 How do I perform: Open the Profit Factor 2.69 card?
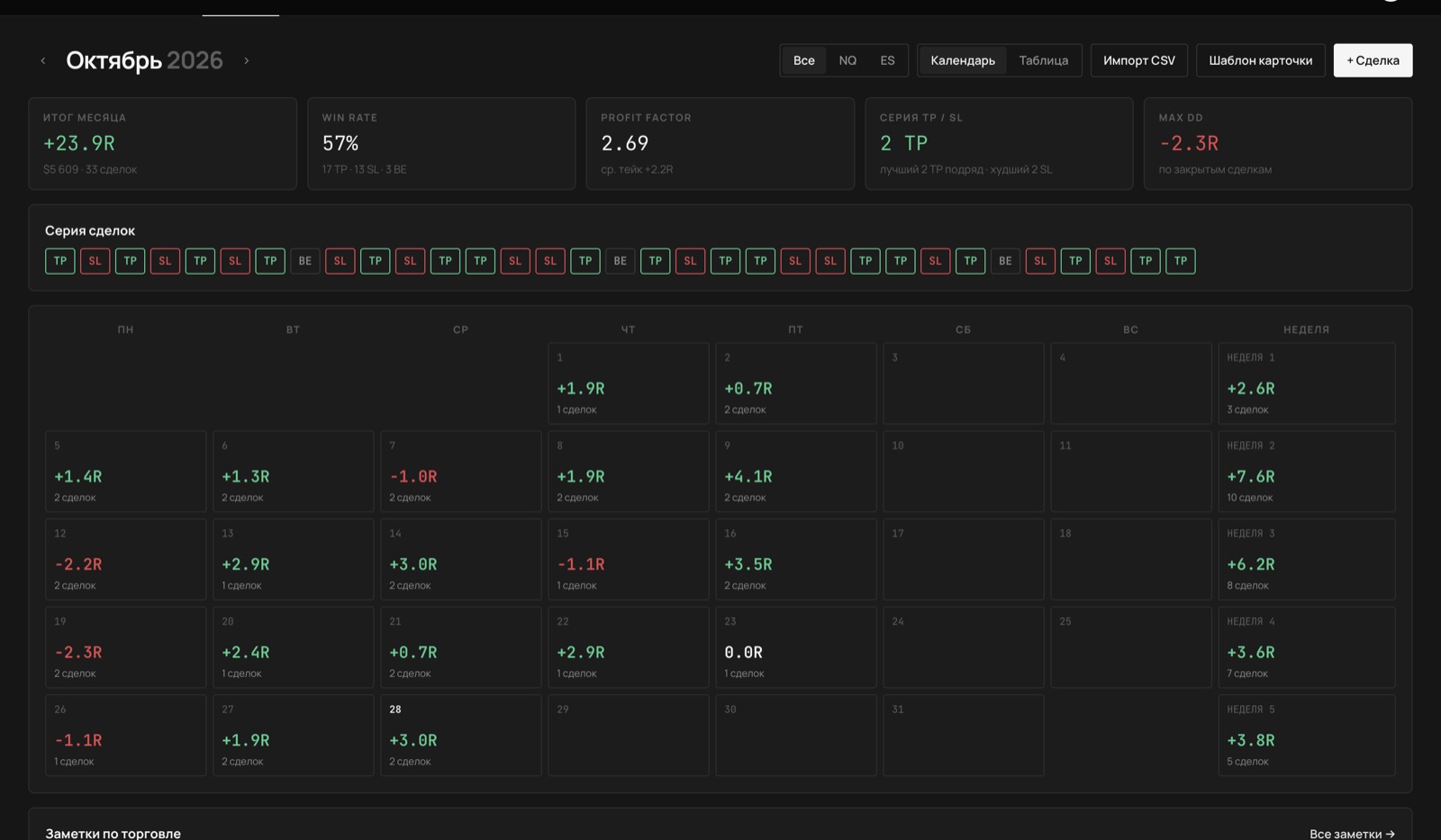(720, 143)
